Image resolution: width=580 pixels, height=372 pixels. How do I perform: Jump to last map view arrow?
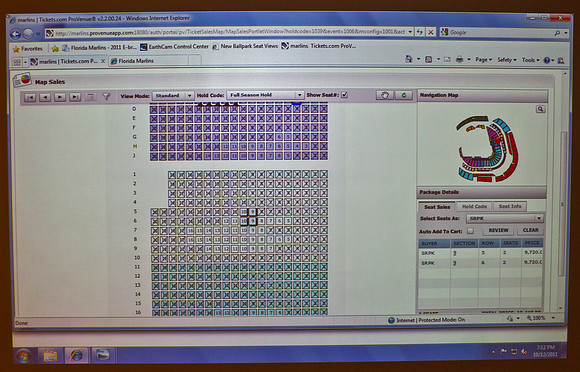point(75,97)
